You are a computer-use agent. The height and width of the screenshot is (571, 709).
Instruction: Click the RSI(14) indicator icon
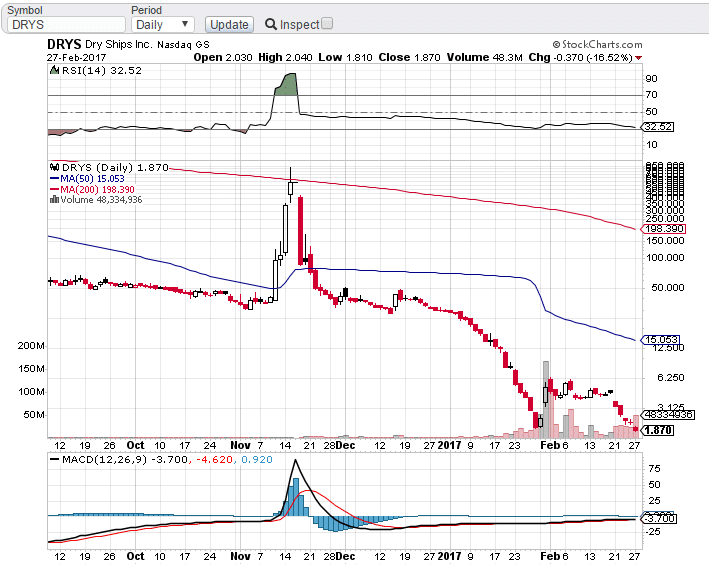[54, 70]
